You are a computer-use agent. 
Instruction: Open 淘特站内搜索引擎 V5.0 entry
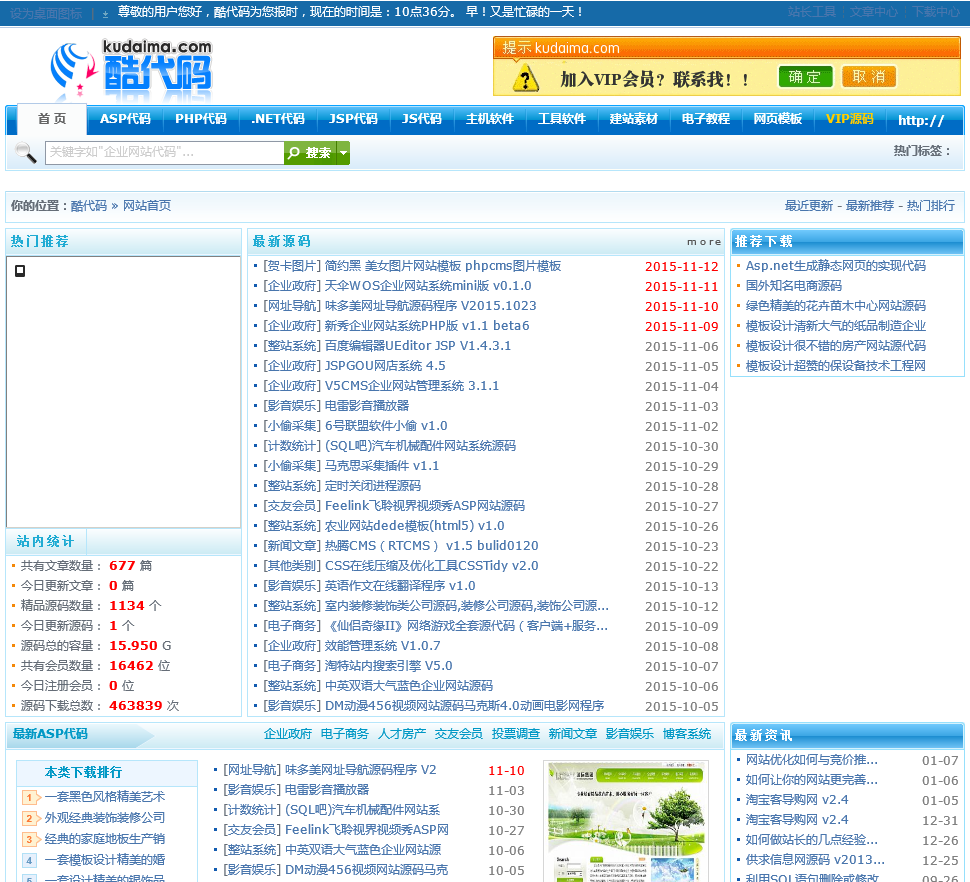[388, 666]
